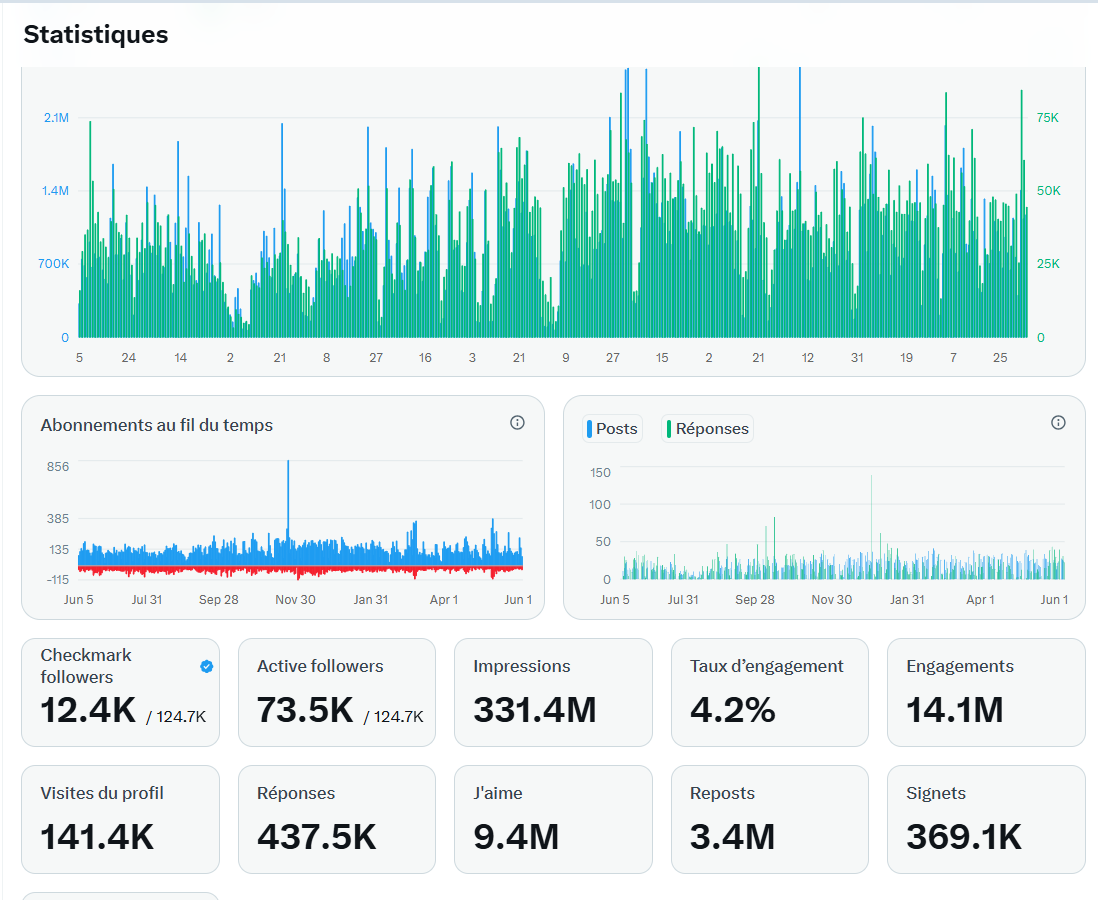This screenshot has width=1098, height=900.
Task: Click the 14.1M engagements value
Action: click(x=954, y=709)
